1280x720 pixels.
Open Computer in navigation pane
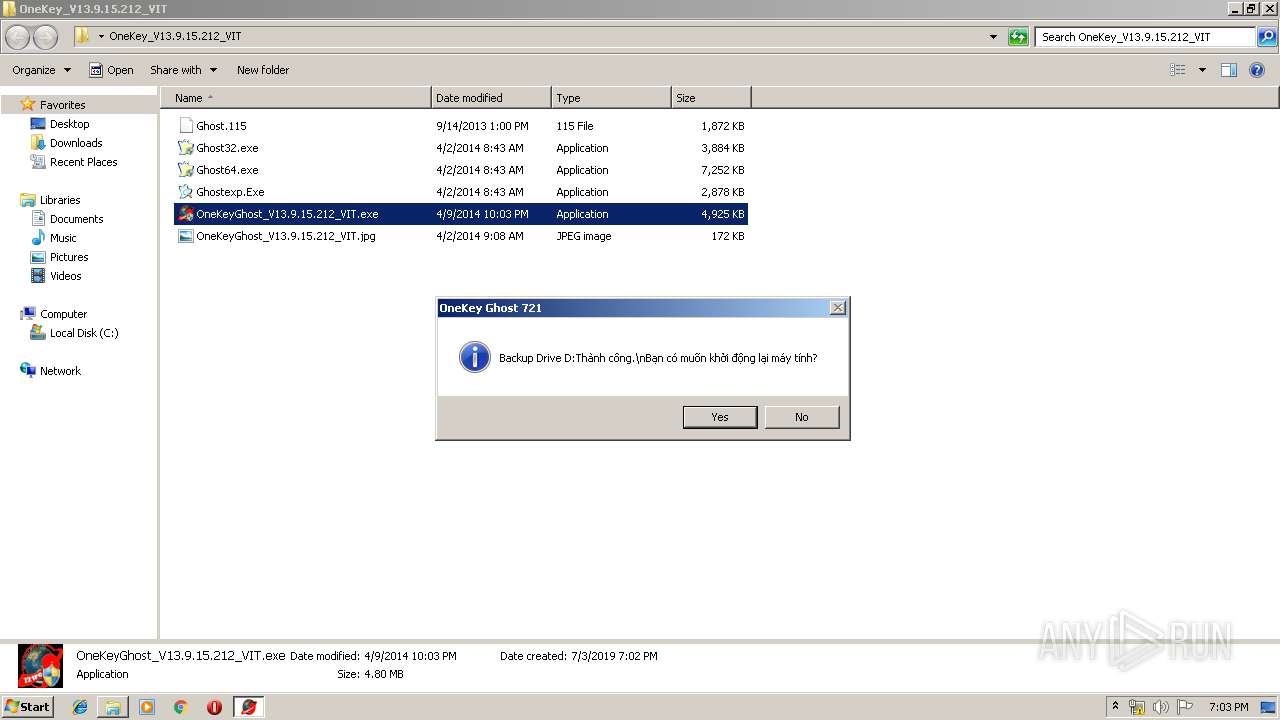63,314
